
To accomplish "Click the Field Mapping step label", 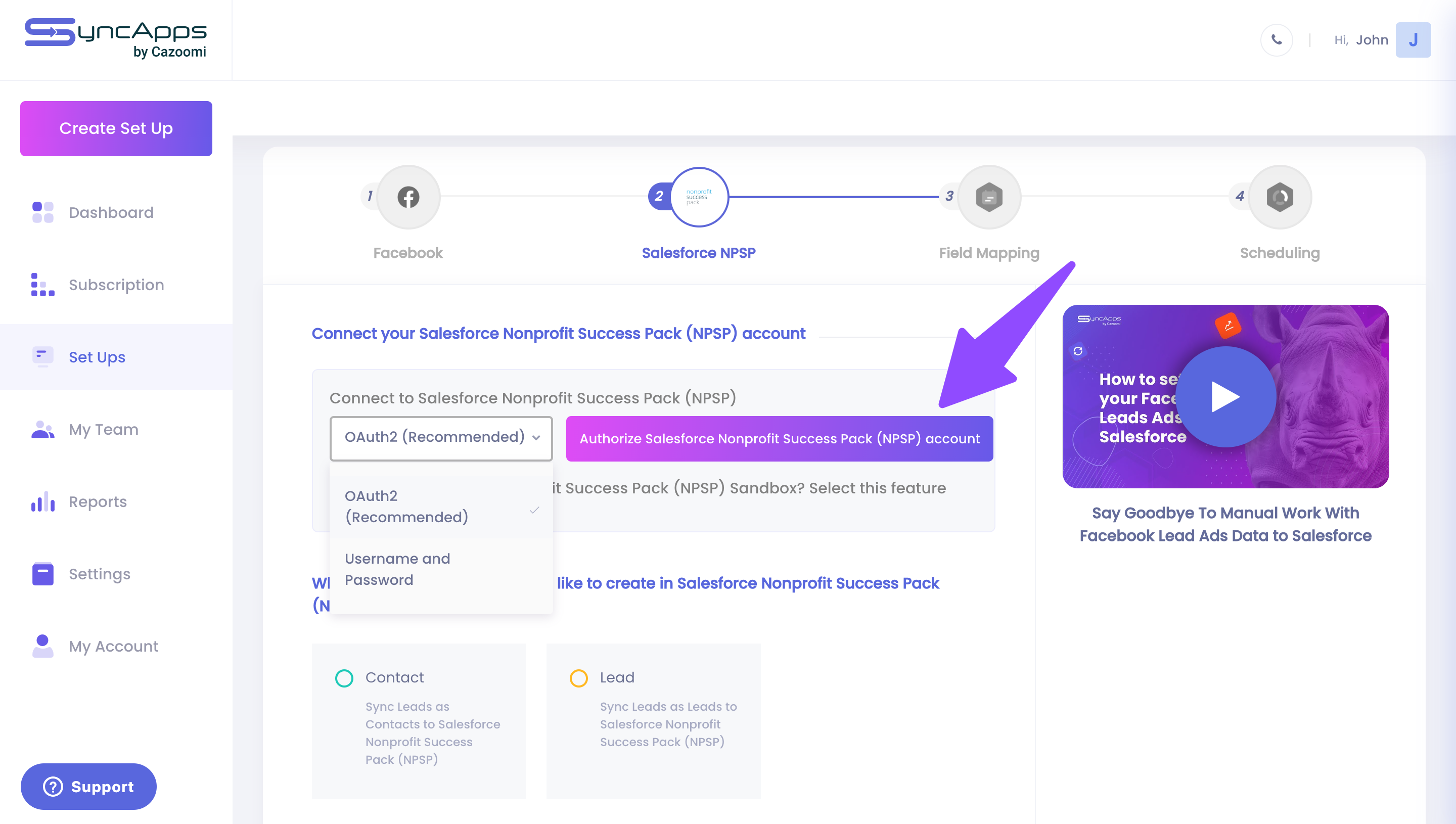I will [x=988, y=253].
